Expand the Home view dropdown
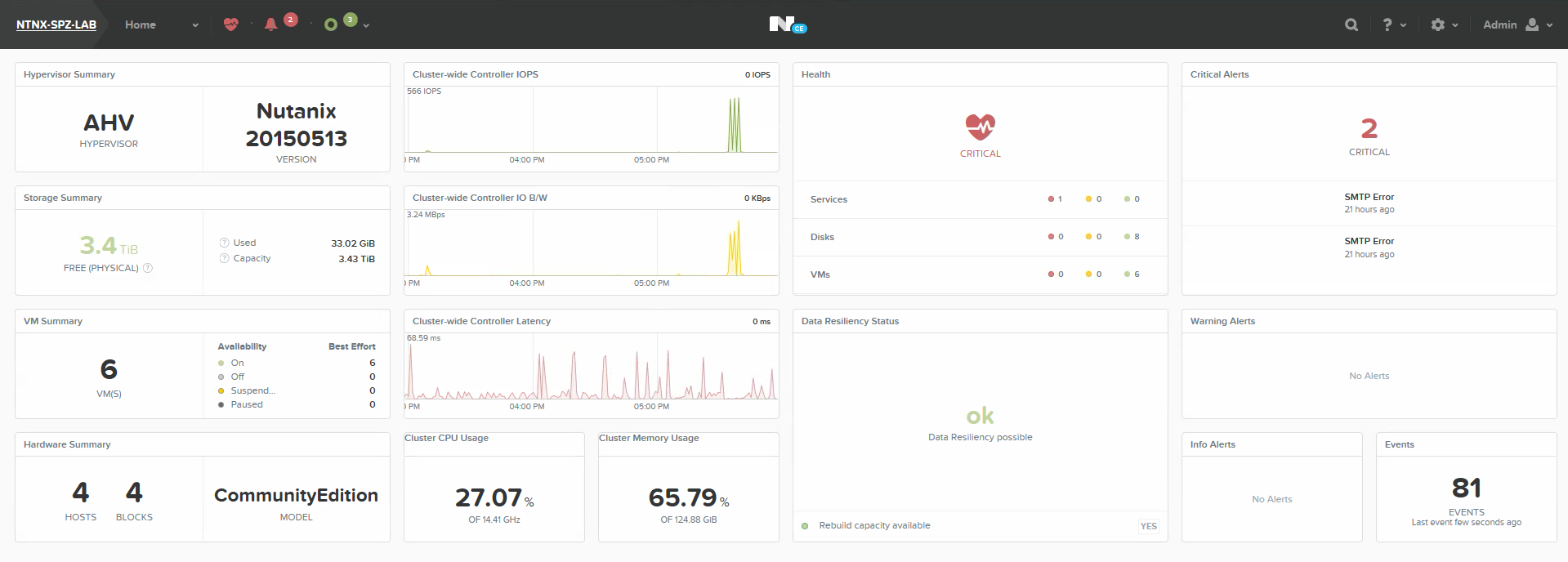 click(x=195, y=25)
